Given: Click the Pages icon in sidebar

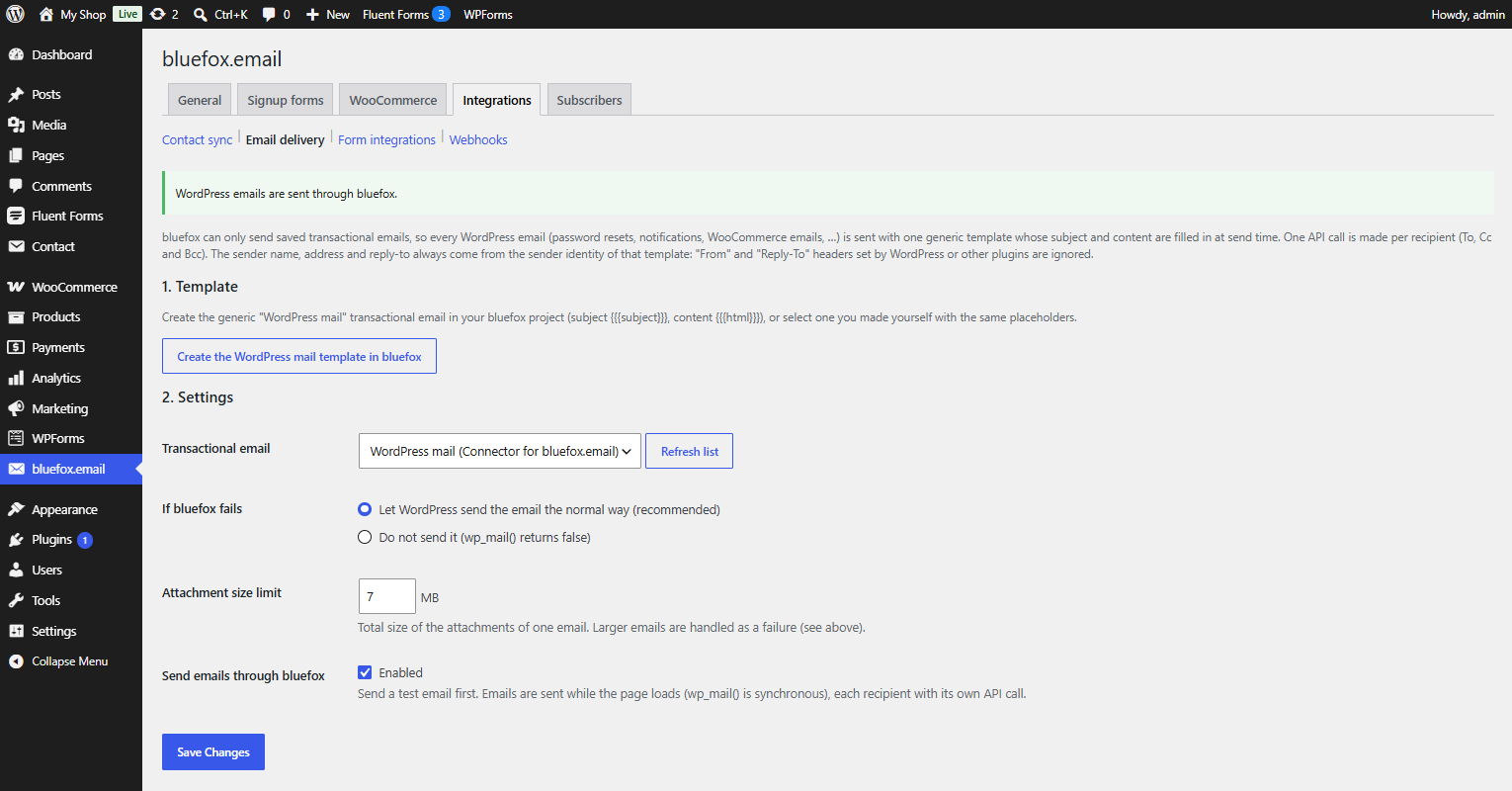Looking at the screenshot, I should click(x=16, y=155).
